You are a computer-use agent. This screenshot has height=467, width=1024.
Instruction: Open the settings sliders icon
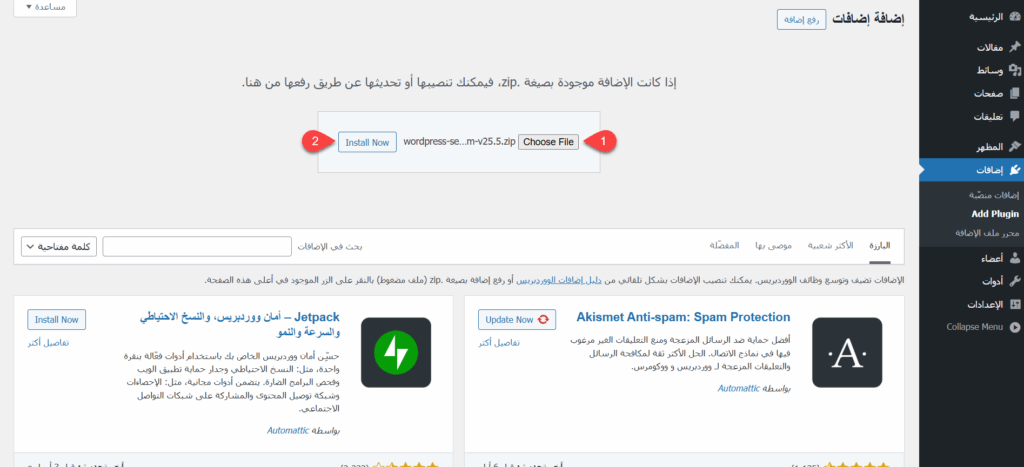pos(1014,304)
